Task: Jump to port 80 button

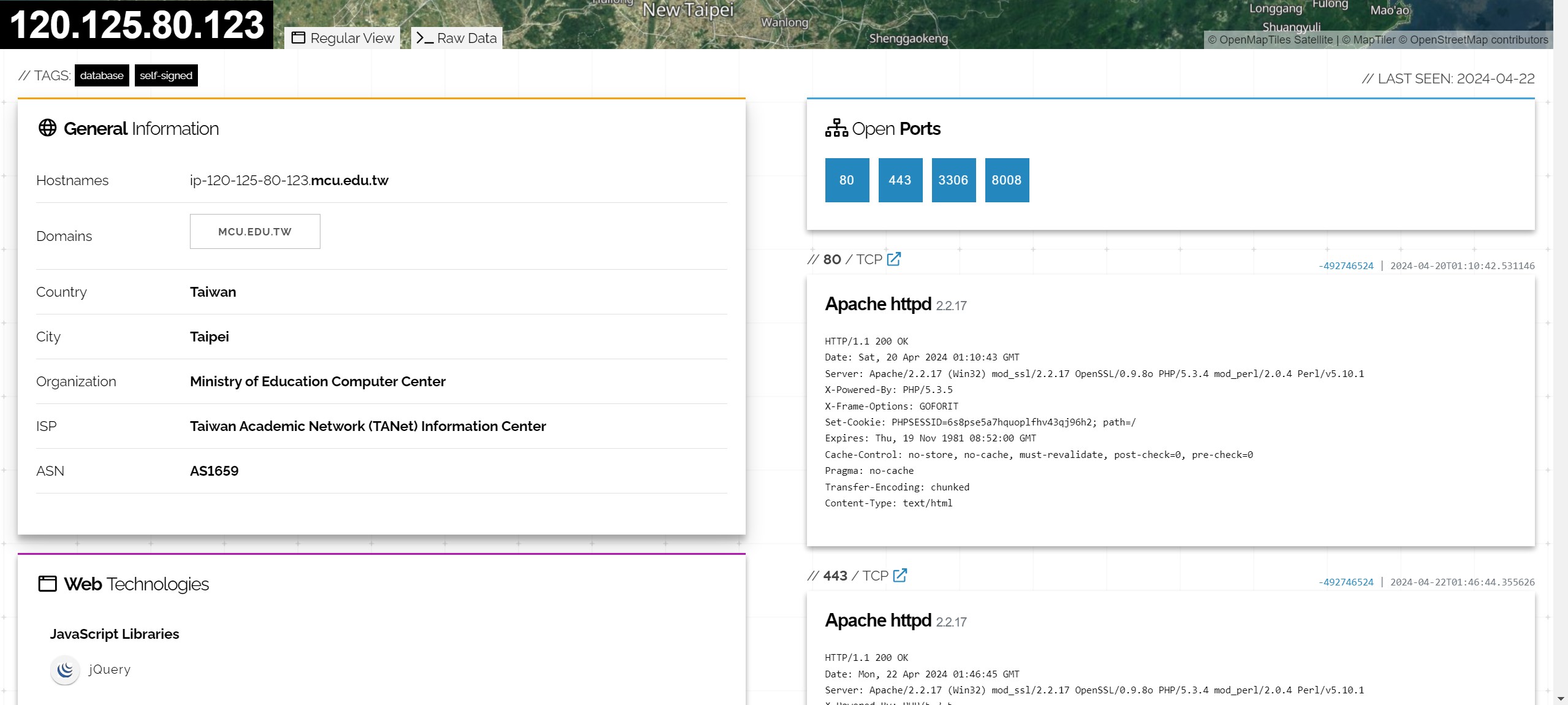Action: point(847,180)
